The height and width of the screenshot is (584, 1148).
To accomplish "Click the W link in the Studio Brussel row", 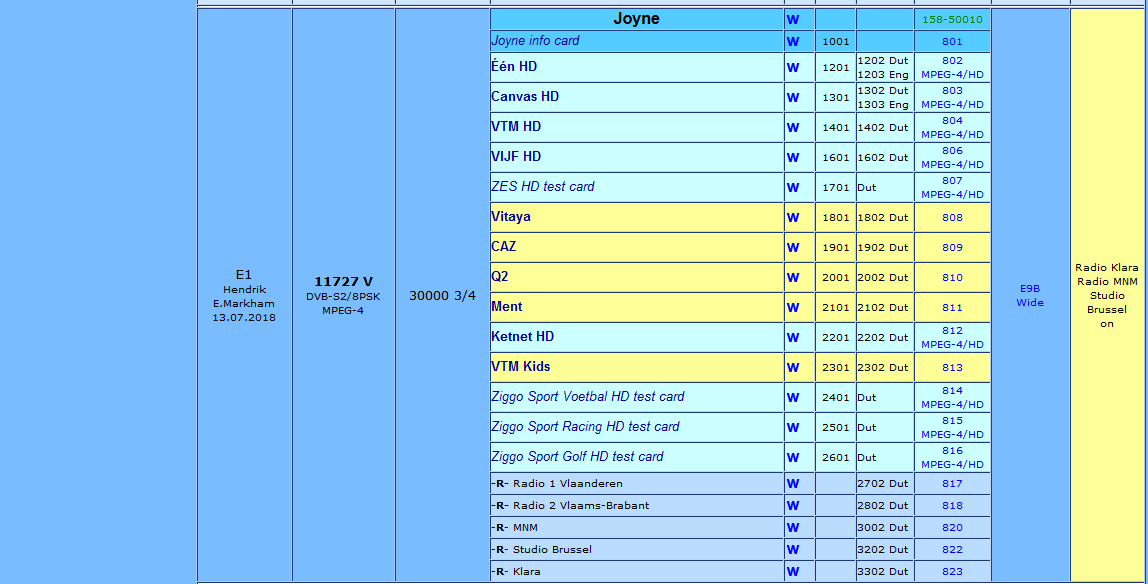I will pos(793,550).
